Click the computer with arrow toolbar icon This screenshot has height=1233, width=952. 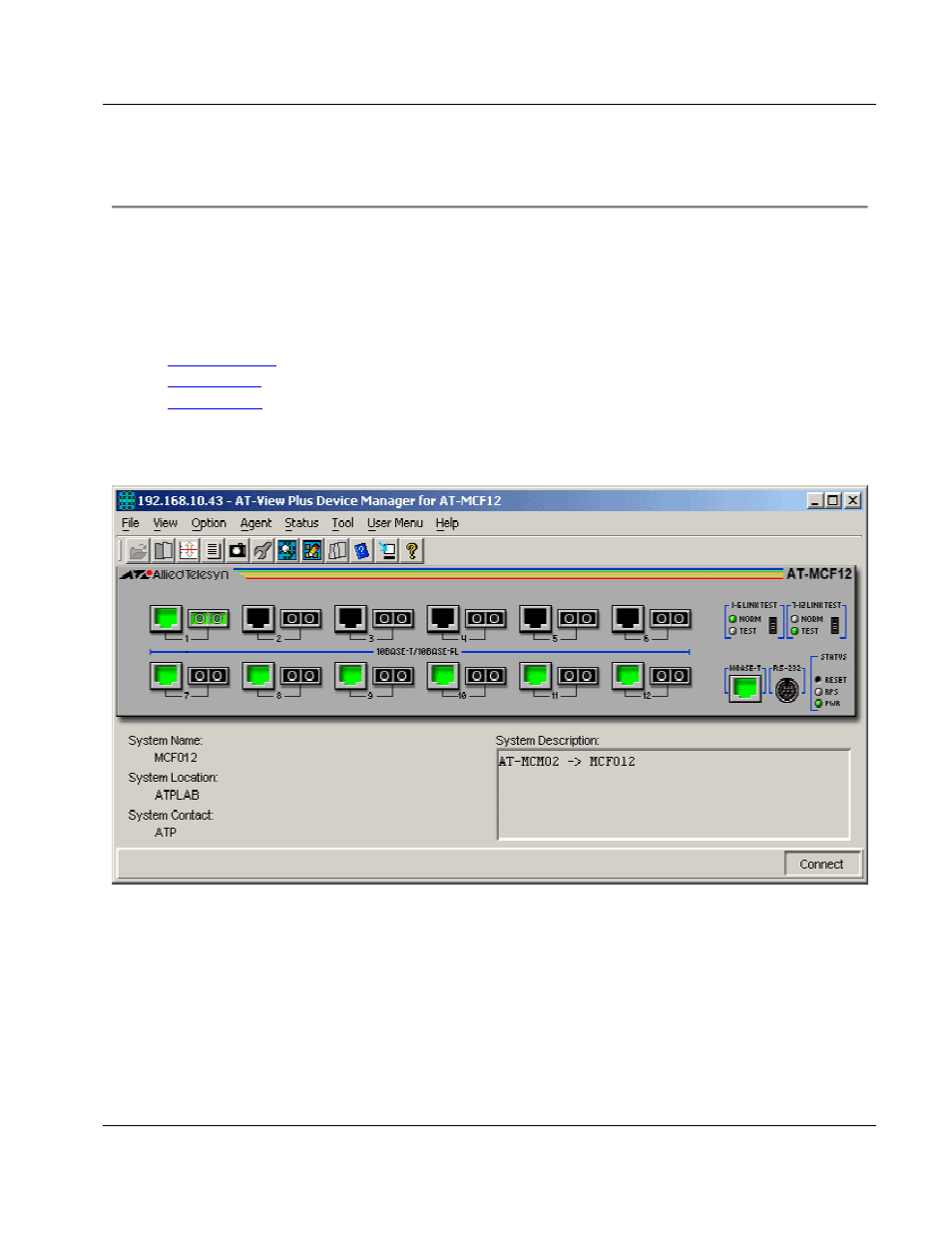click(x=386, y=550)
